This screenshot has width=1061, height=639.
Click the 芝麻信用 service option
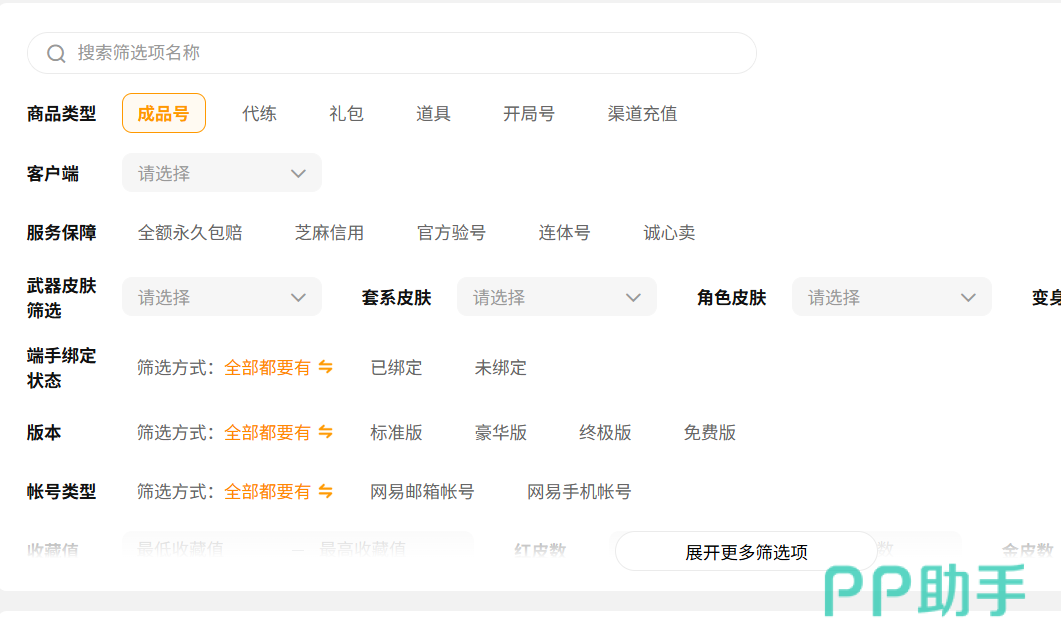[329, 233]
